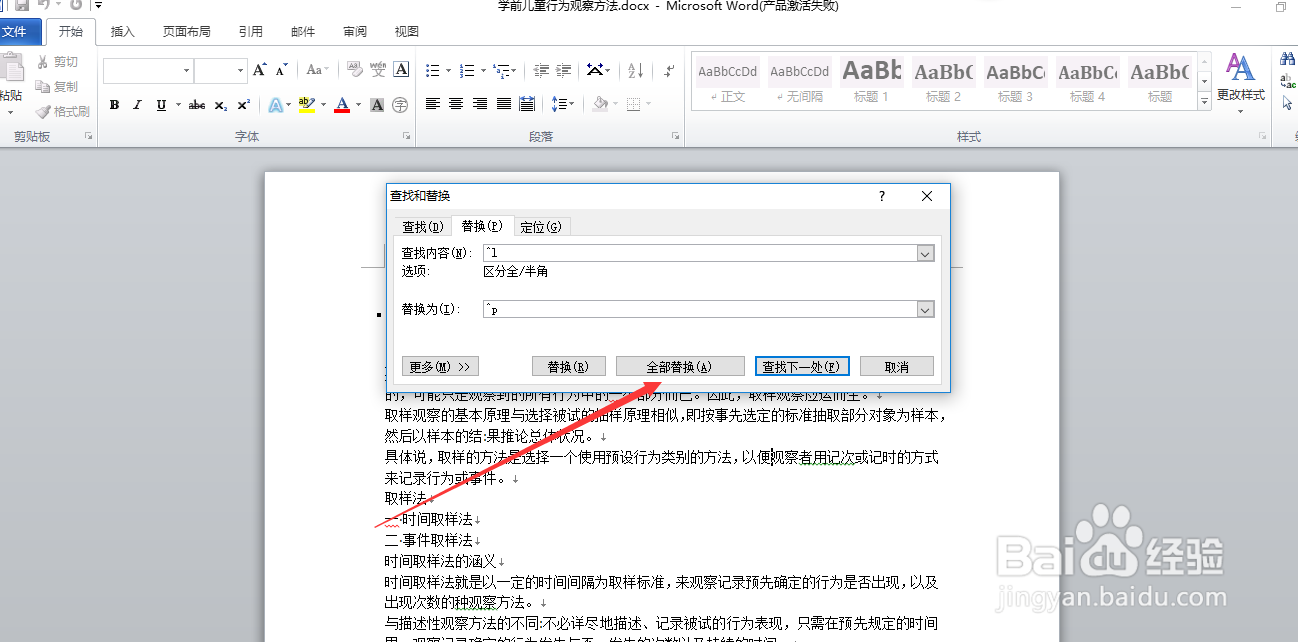Click the Copy (复制) button

57,87
